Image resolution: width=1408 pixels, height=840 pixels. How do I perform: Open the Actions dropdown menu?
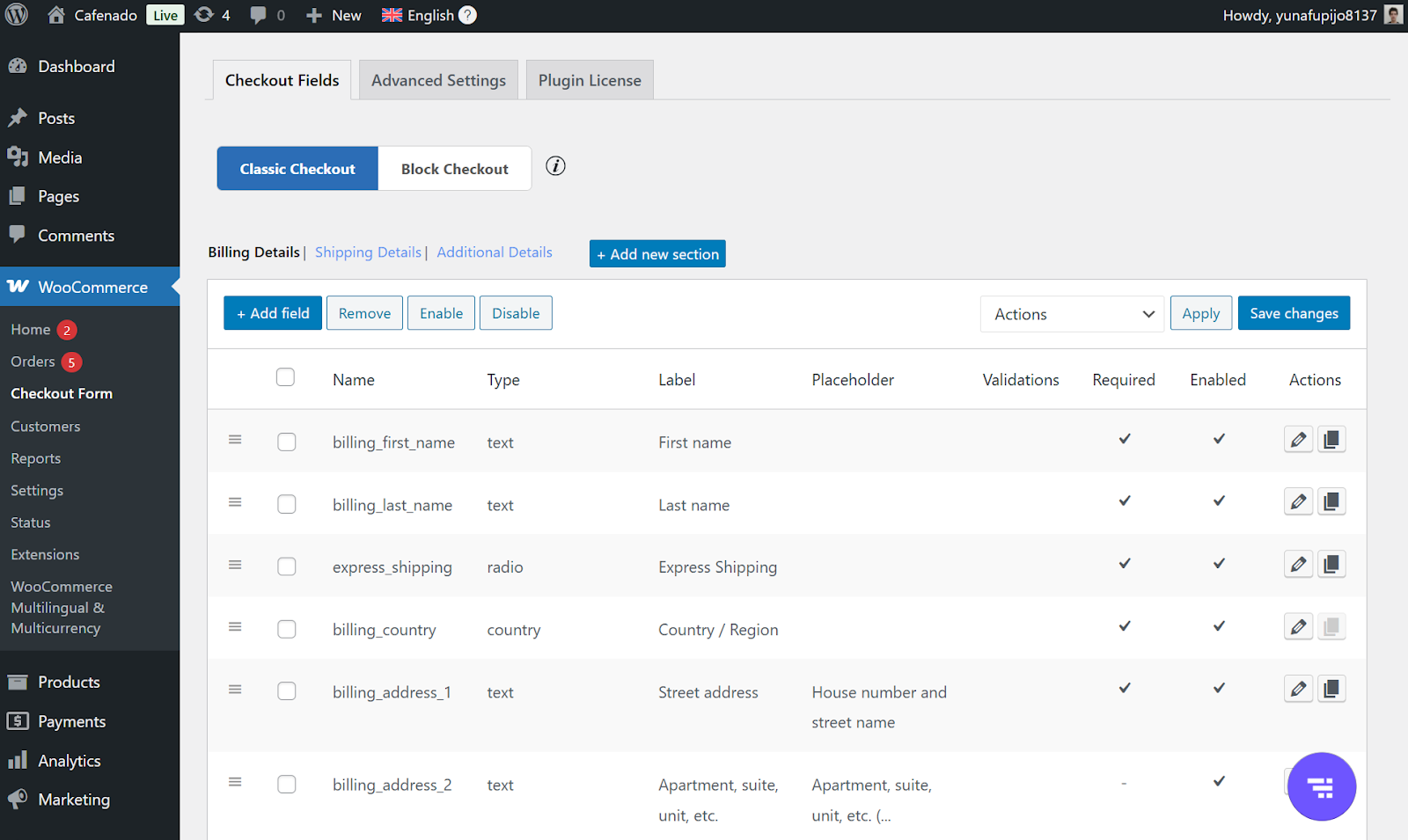tap(1072, 314)
